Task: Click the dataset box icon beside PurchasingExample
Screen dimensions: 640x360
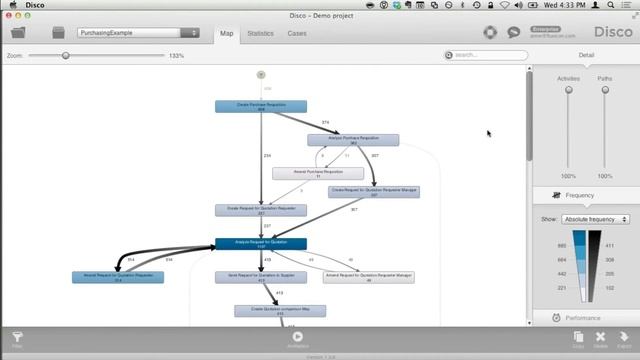Action: [x=58, y=33]
